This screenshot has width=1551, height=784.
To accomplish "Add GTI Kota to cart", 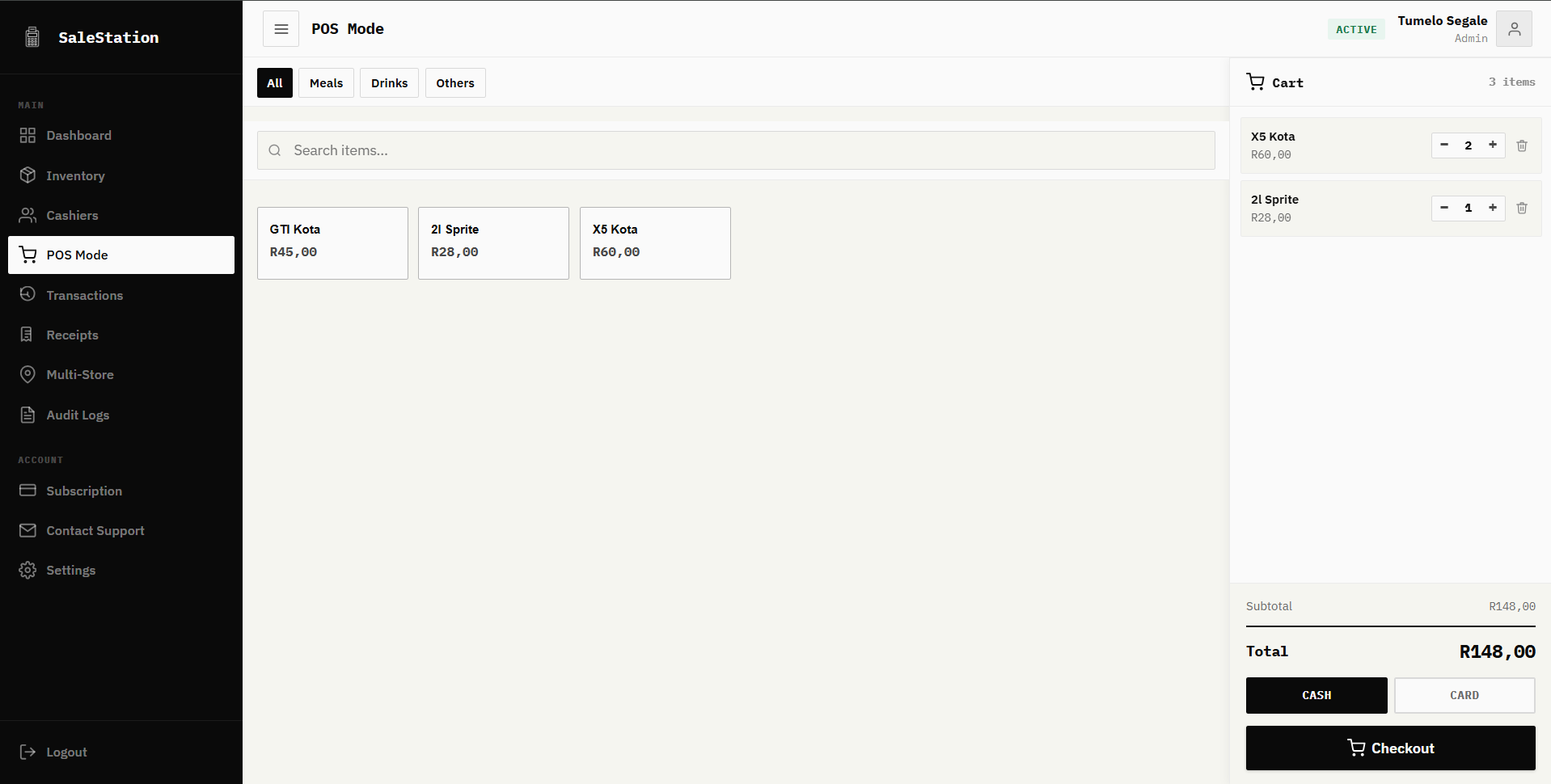I will (332, 243).
